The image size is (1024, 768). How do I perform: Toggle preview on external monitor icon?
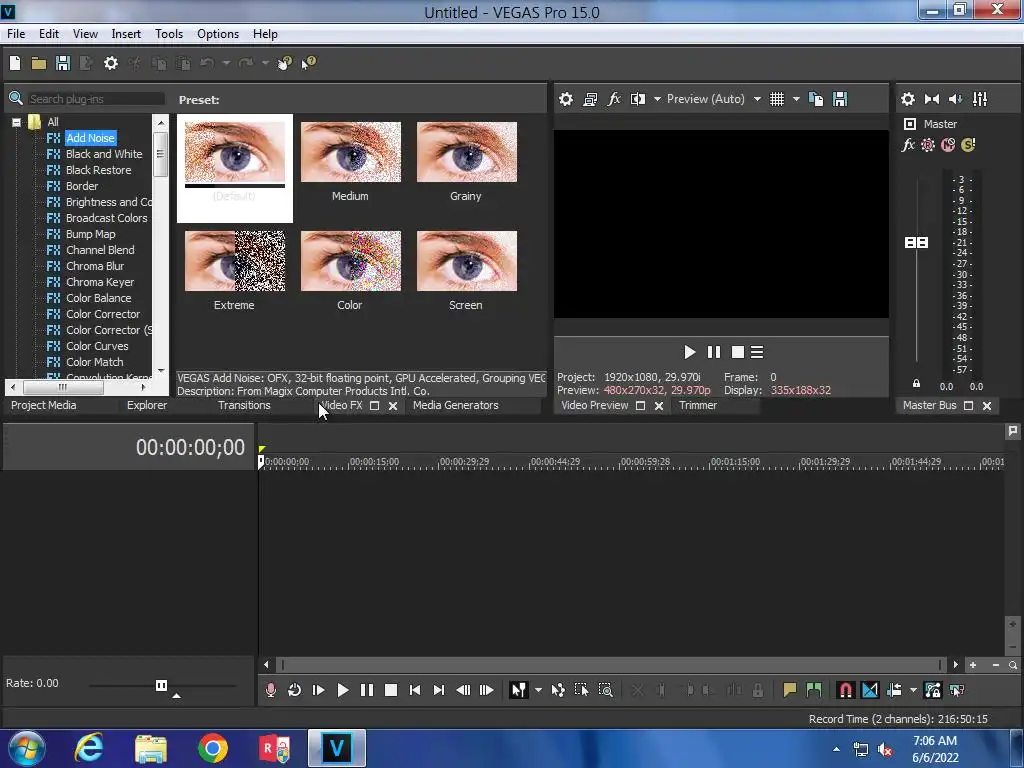coord(590,99)
